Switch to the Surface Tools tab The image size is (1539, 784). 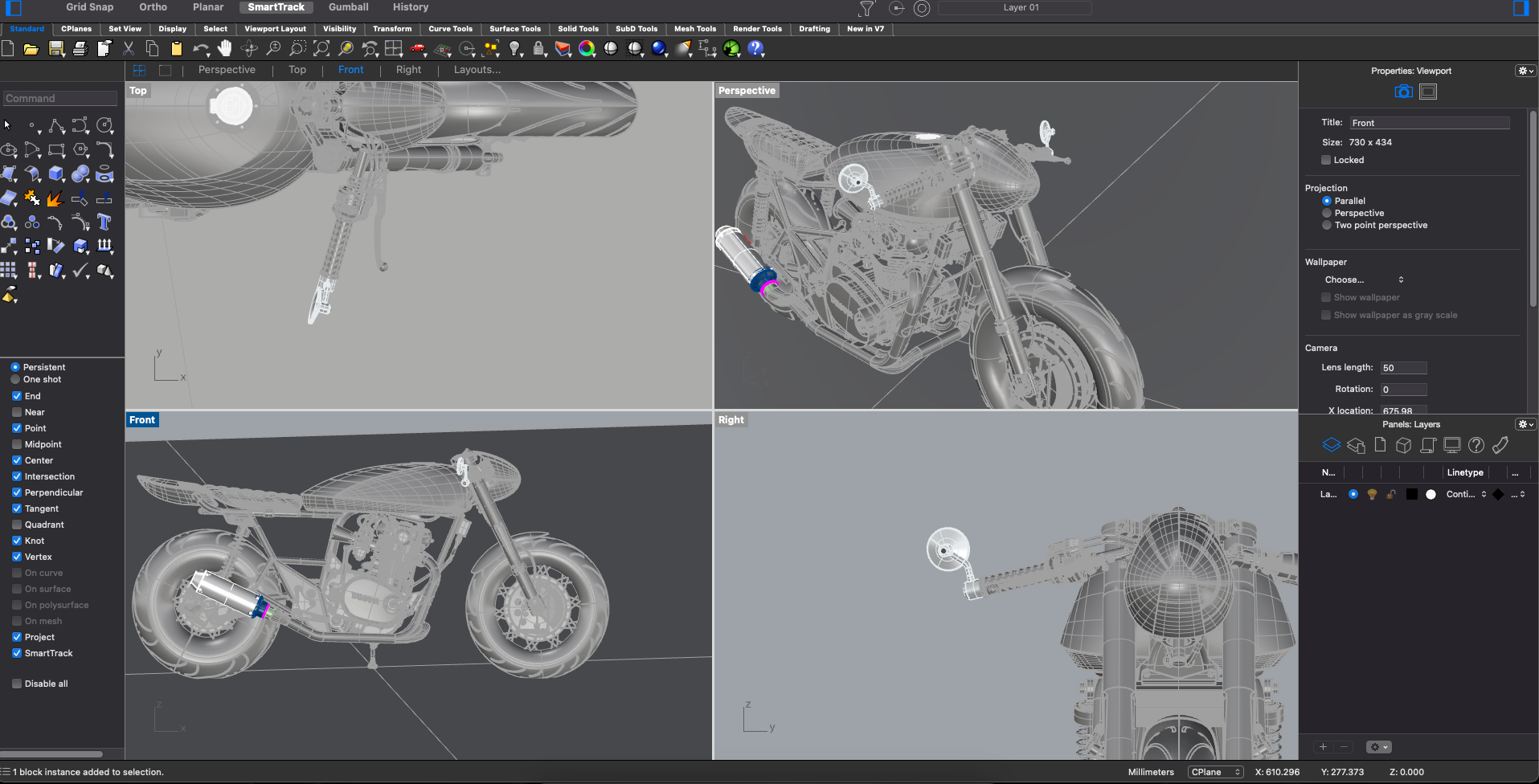514,29
